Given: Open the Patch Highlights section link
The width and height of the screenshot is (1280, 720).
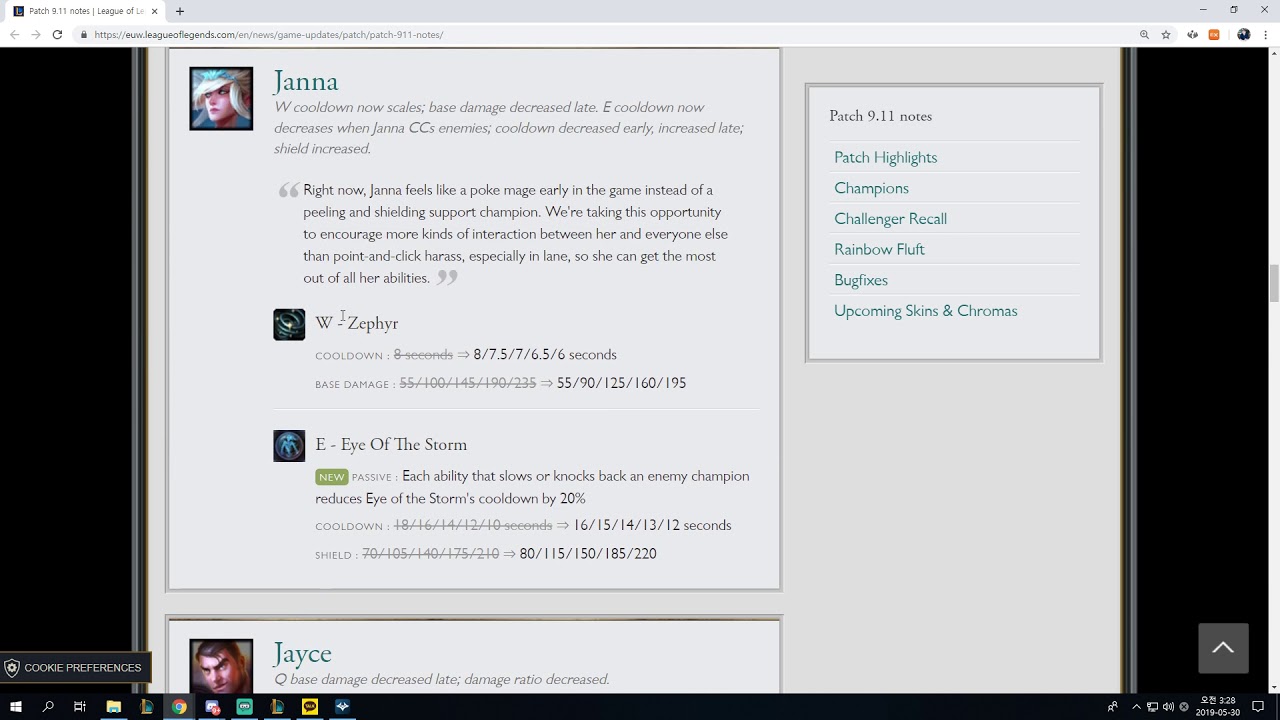Looking at the screenshot, I should 885,157.
